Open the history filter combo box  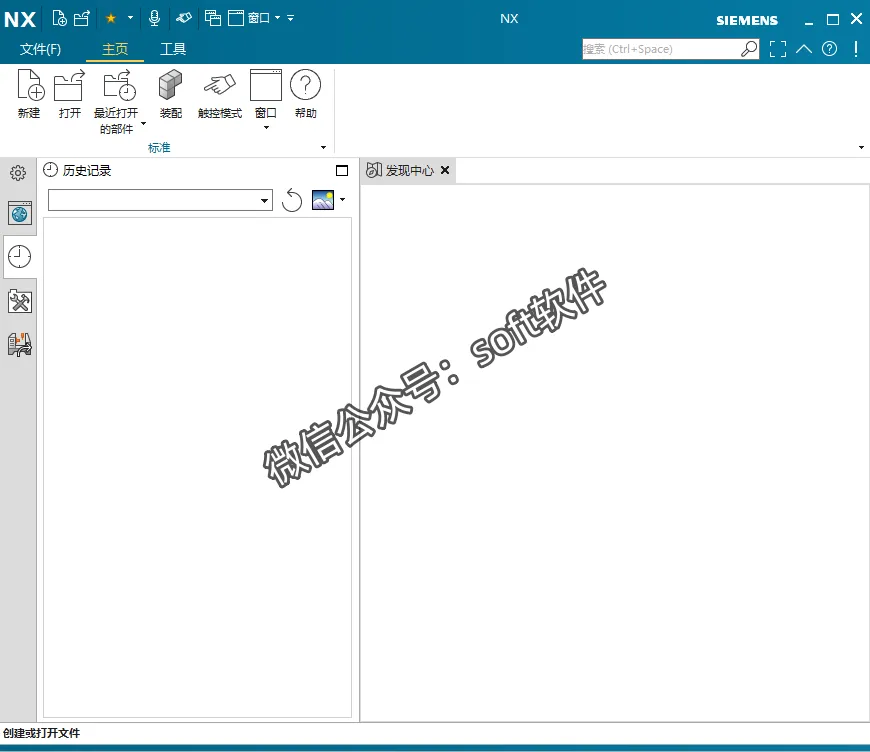pyautogui.click(x=160, y=200)
